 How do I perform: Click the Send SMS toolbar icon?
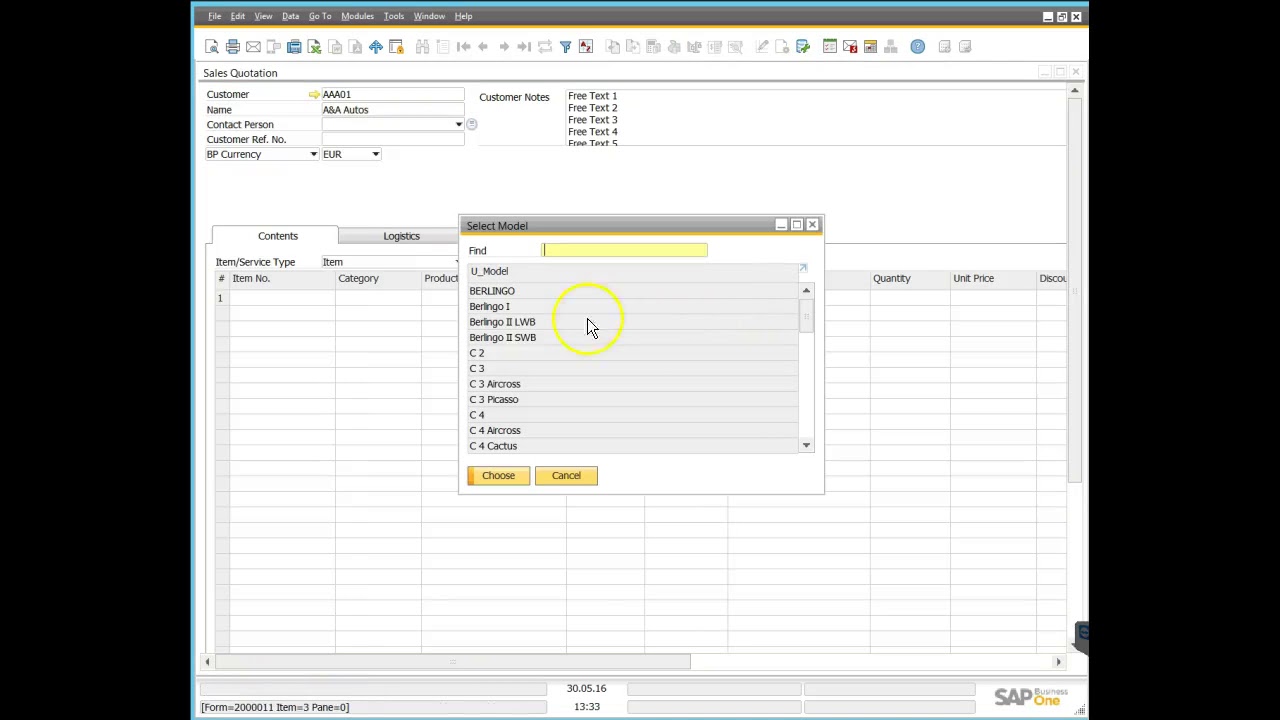(273, 47)
